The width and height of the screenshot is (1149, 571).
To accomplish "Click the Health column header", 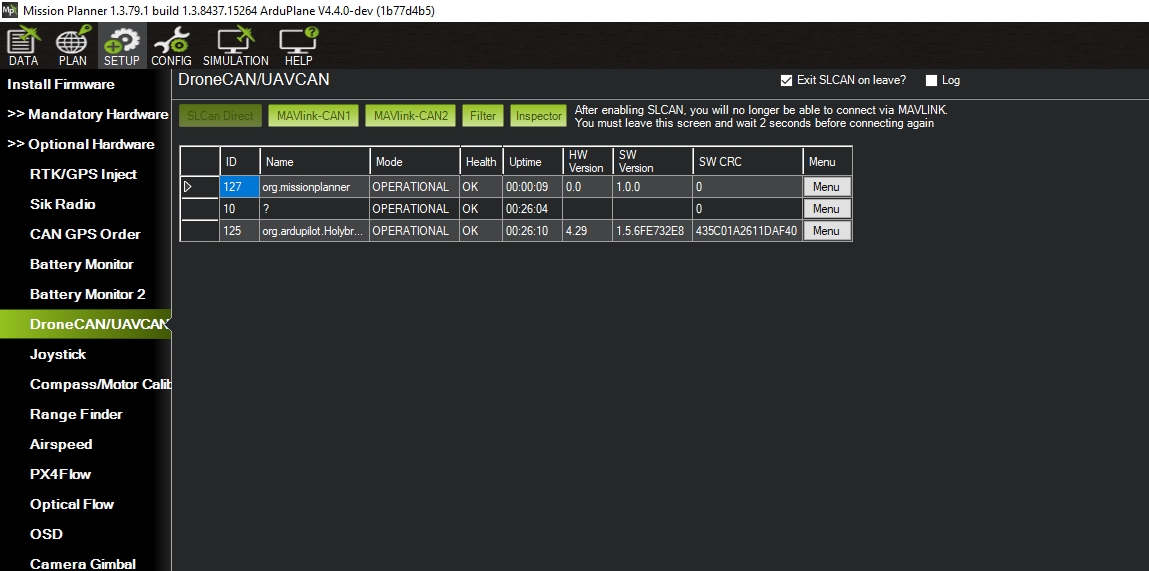I will pyautogui.click(x=481, y=161).
